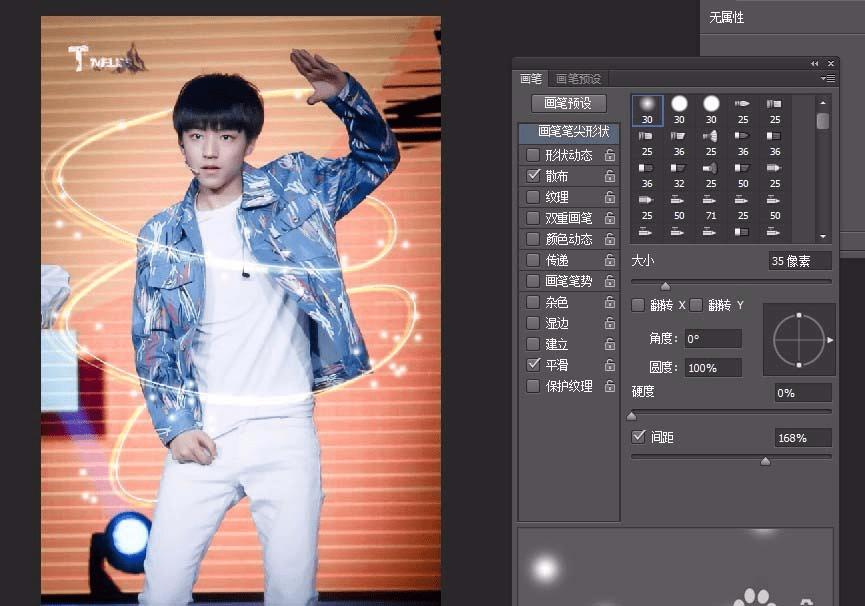Choose the size 71 brush tip preset
This screenshot has height=606, width=865.
click(711, 206)
